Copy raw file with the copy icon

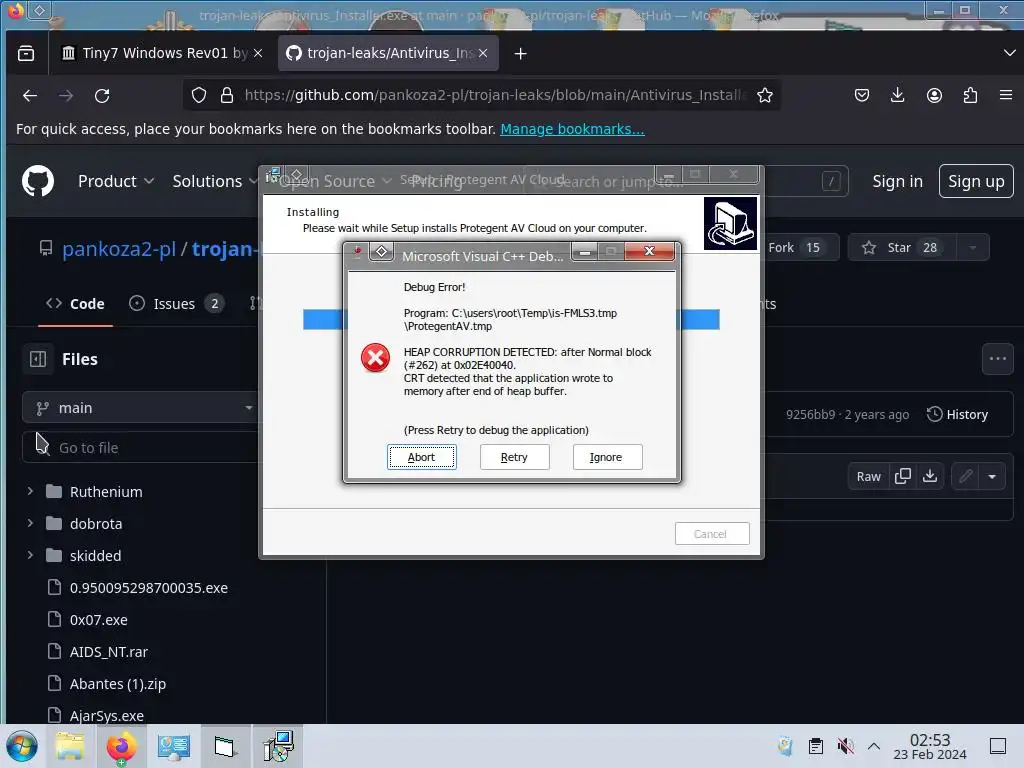pyautogui.click(x=903, y=477)
